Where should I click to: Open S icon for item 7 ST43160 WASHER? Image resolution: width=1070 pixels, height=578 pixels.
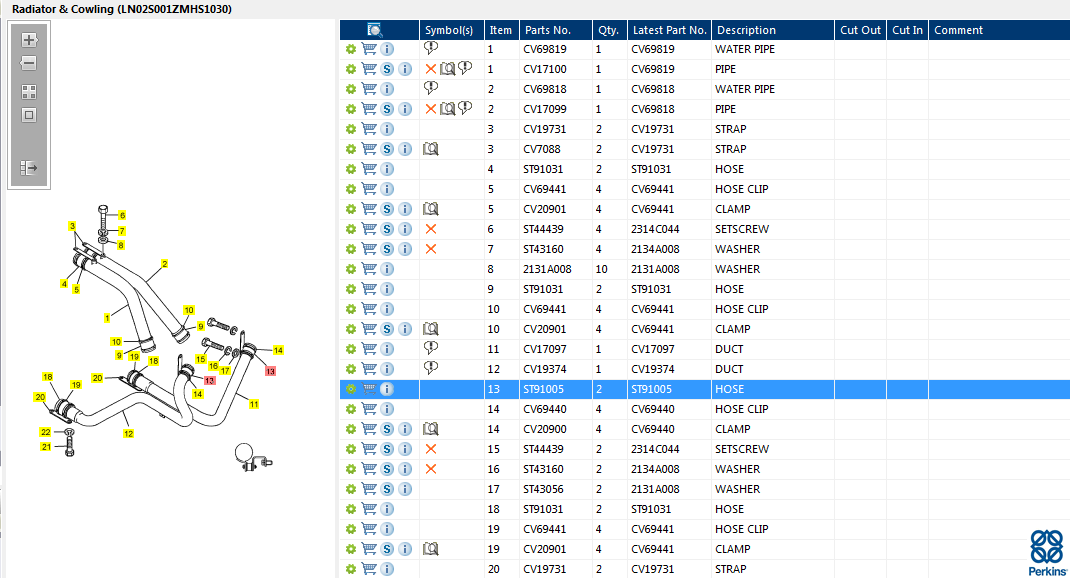coord(387,249)
